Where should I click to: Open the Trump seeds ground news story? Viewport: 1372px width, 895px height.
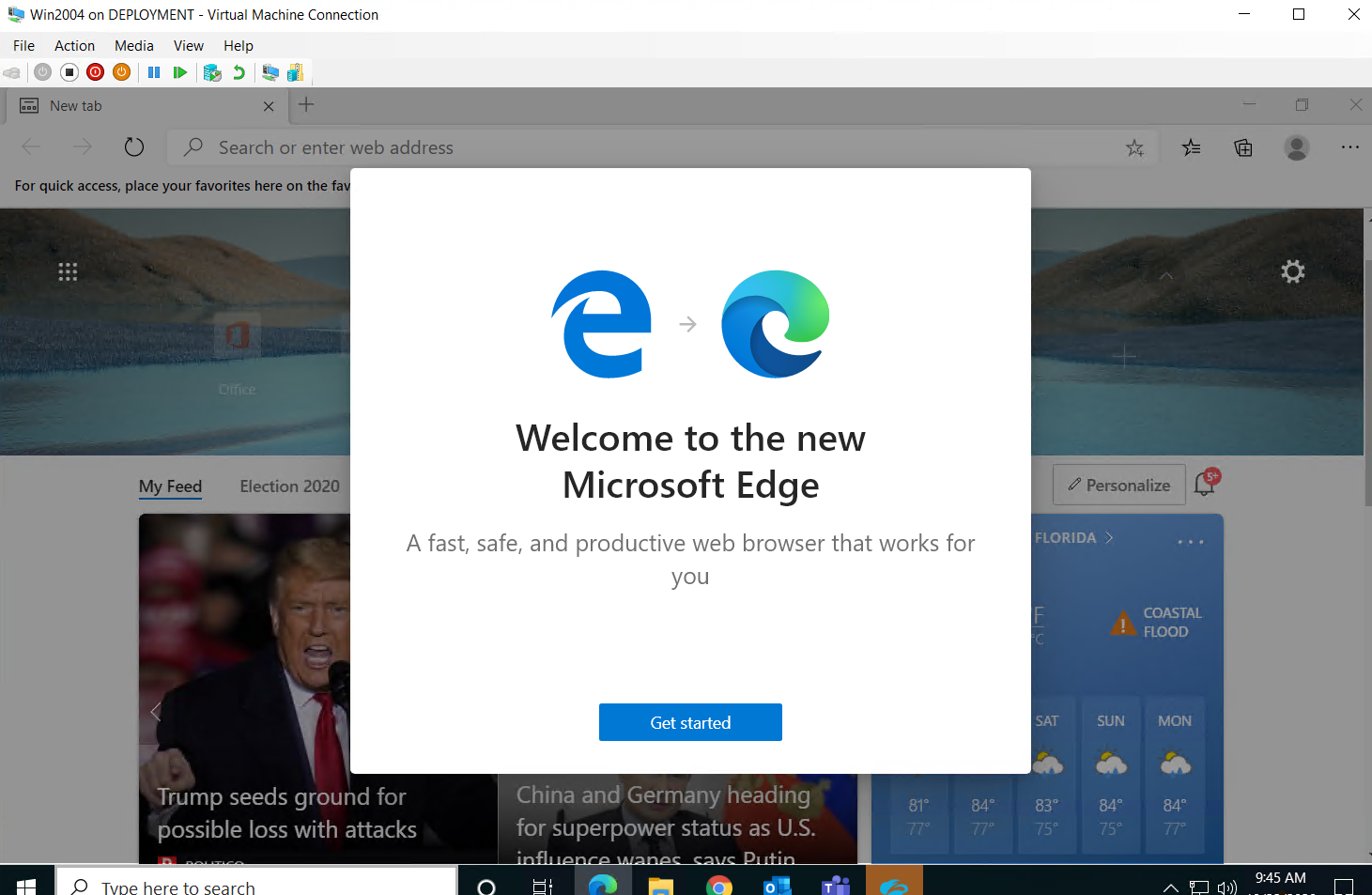click(x=286, y=813)
